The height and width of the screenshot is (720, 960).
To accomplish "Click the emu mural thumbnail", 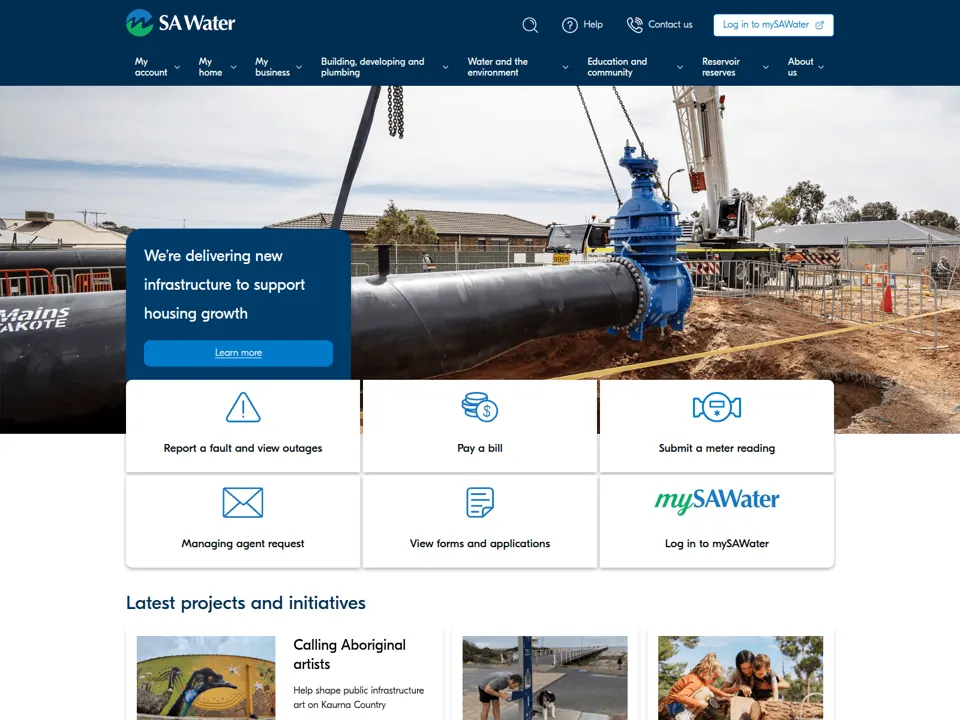I will click(x=206, y=678).
